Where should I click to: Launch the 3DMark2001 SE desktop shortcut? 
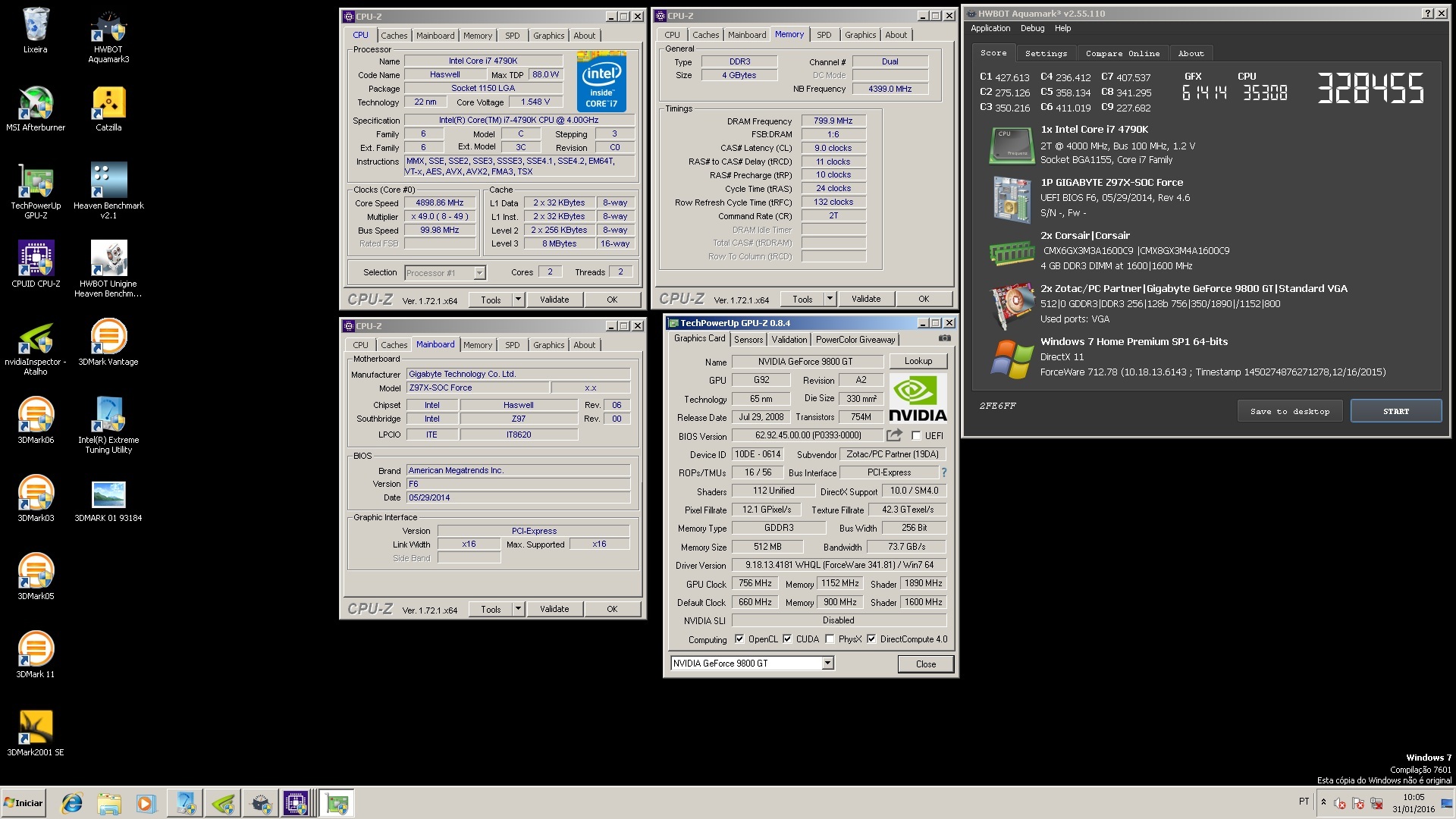tap(36, 733)
